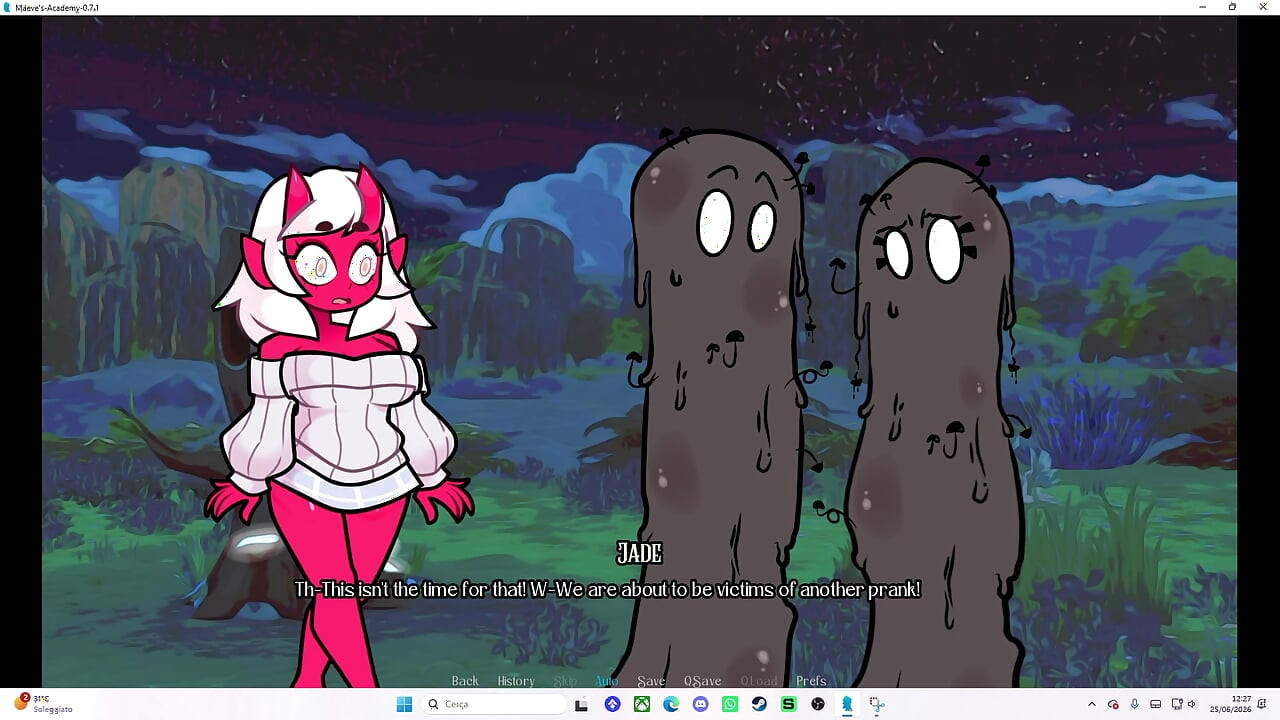Click Q.Load in the quick menu
1280x720 pixels.
tap(759, 681)
